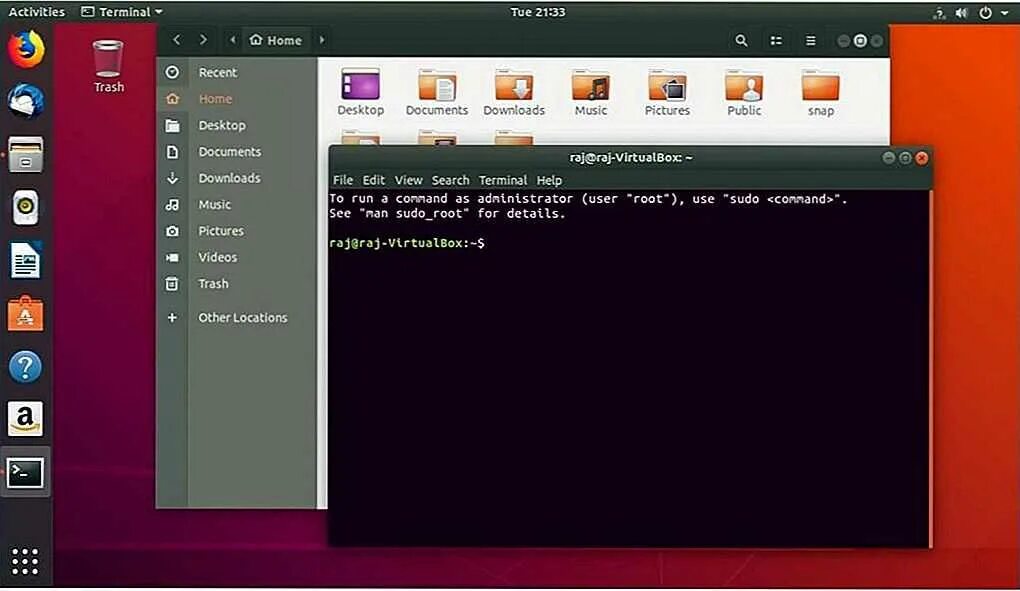Launch LibreOffice Writer from the dock
The width and height of the screenshot is (1020, 591).
click(x=26, y=261)
